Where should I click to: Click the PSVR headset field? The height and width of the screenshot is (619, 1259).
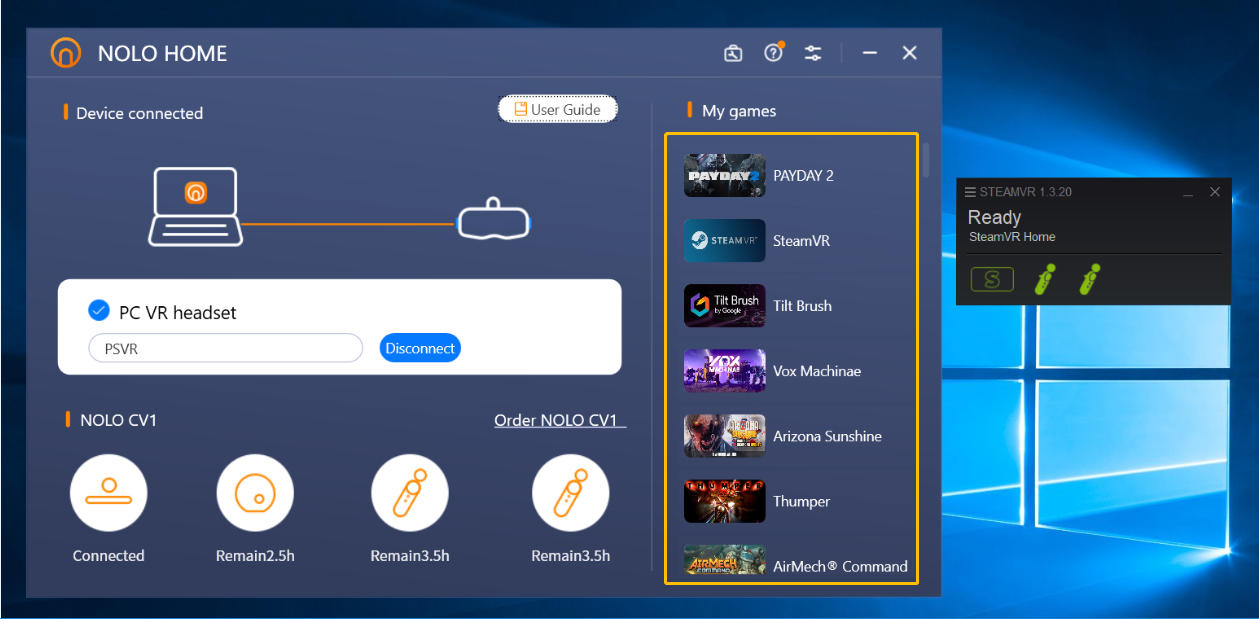pyautogui.click(x=225, y=348)
